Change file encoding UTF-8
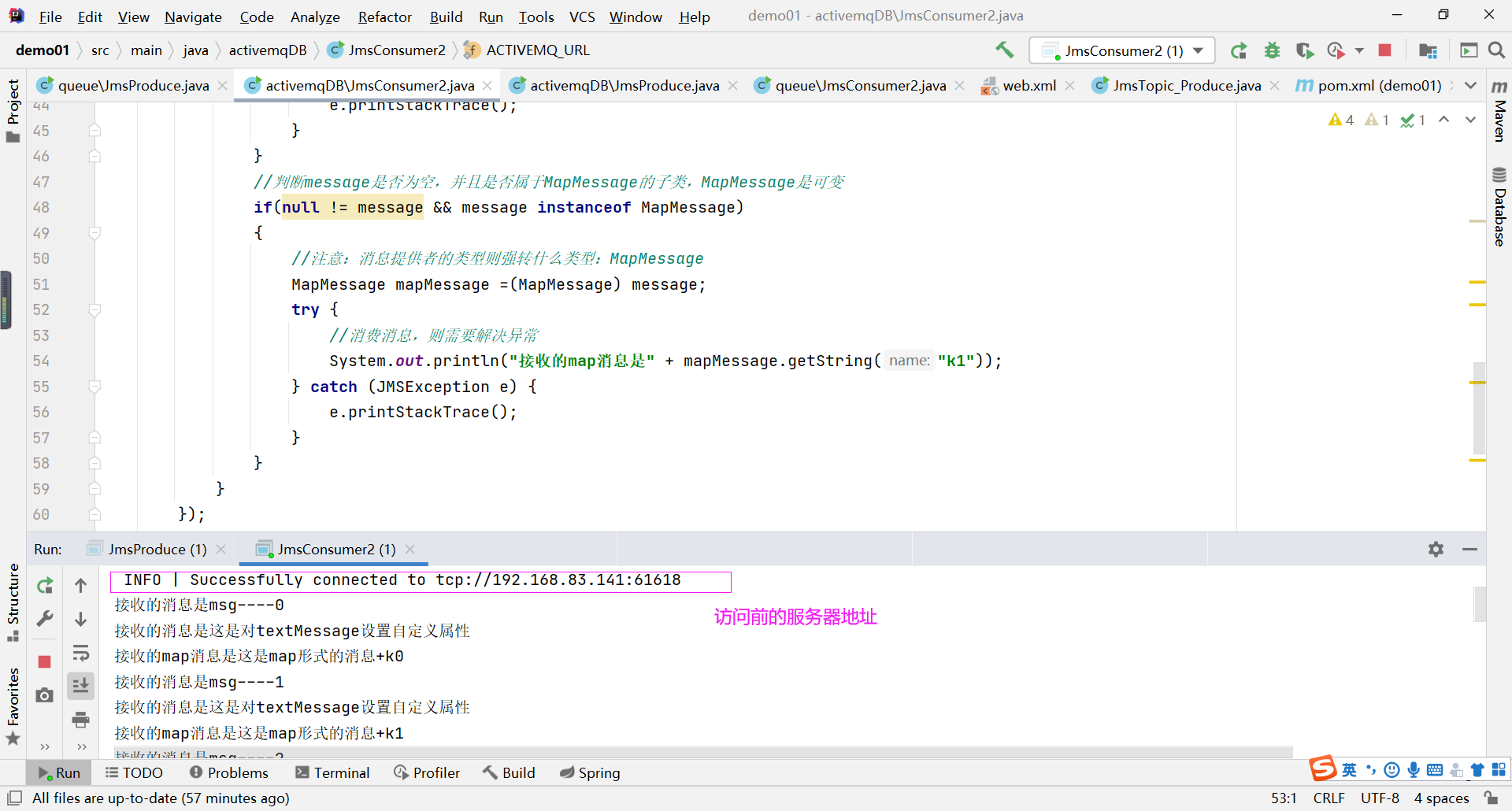 tap(1380, 798)
